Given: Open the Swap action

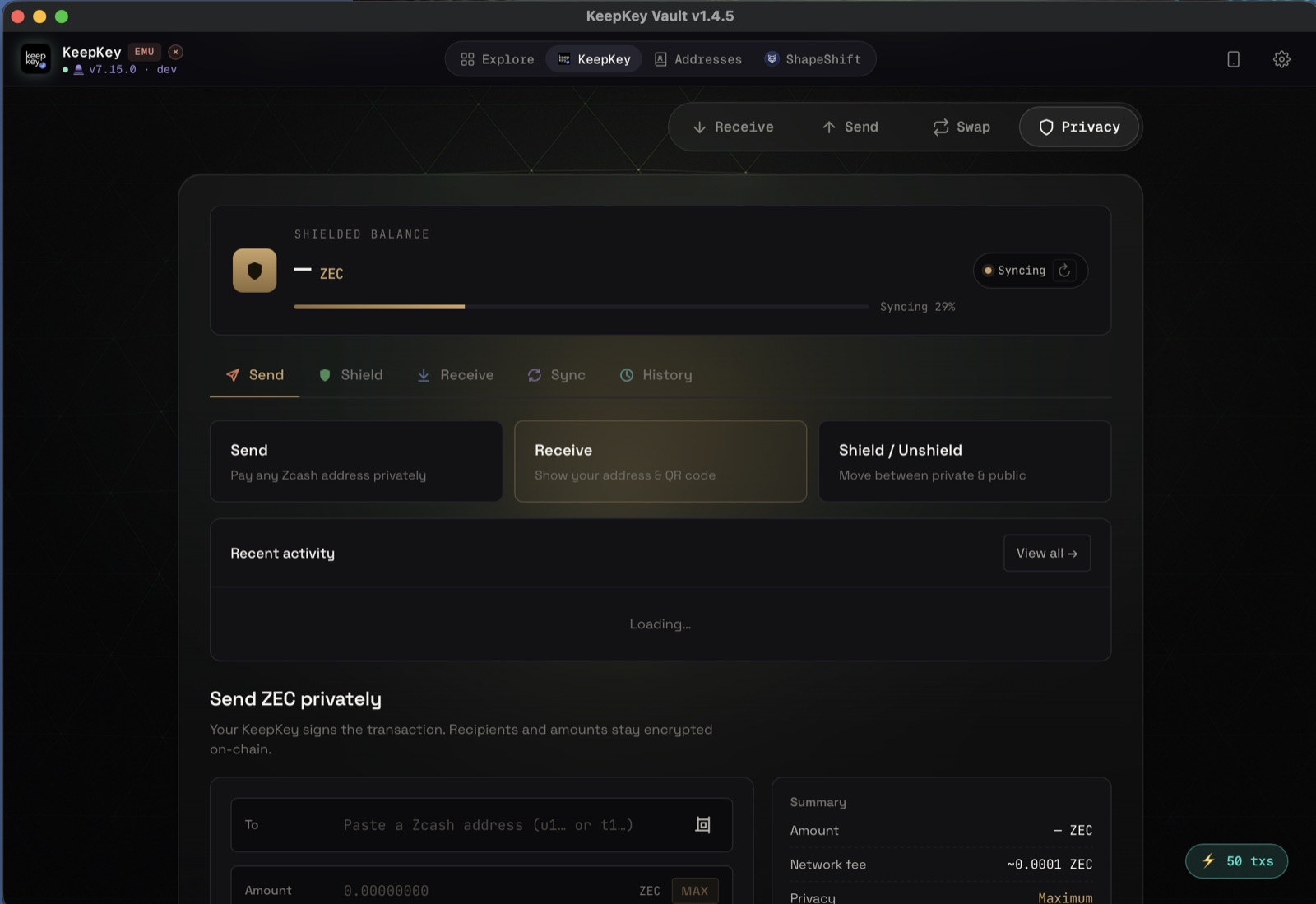Looking at the screenshot, I should tap(961, 127).
